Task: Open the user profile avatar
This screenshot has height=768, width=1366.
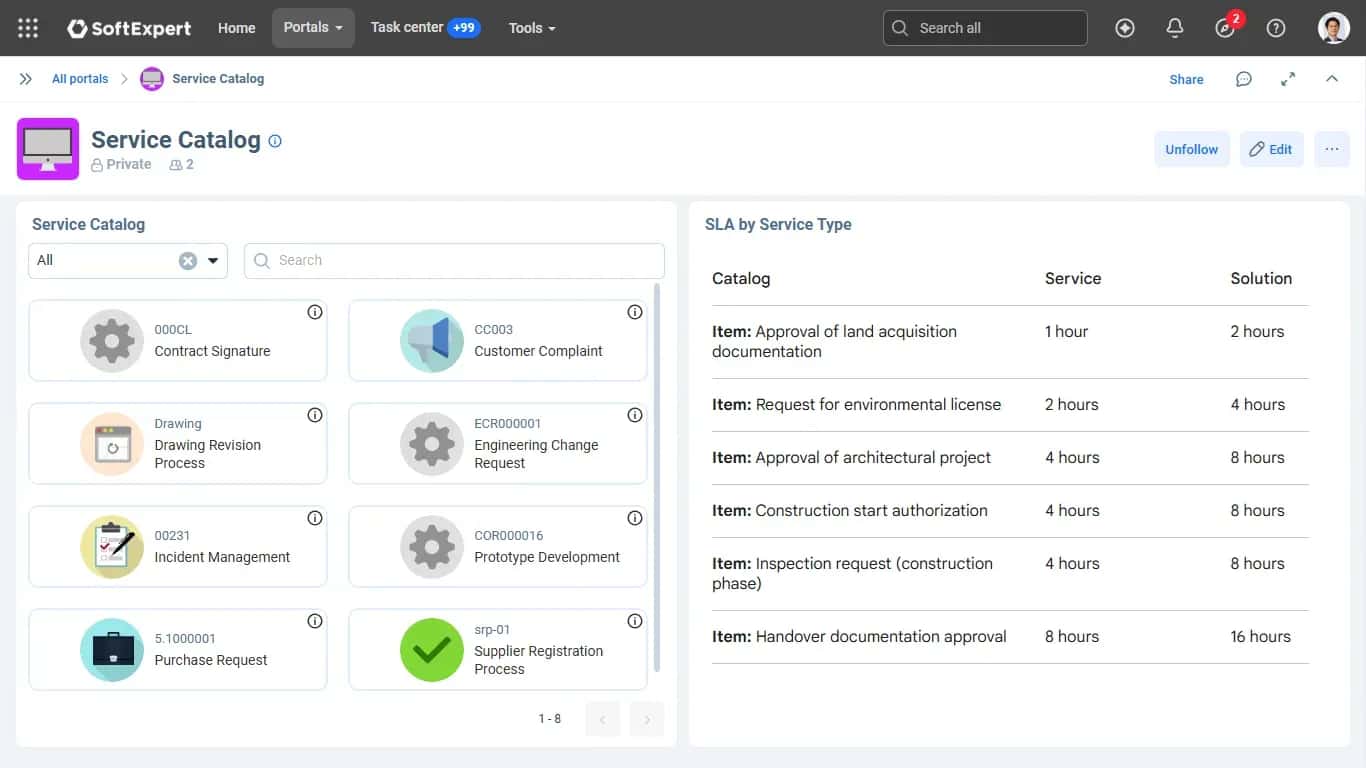Action: [x=1334, y=28]
